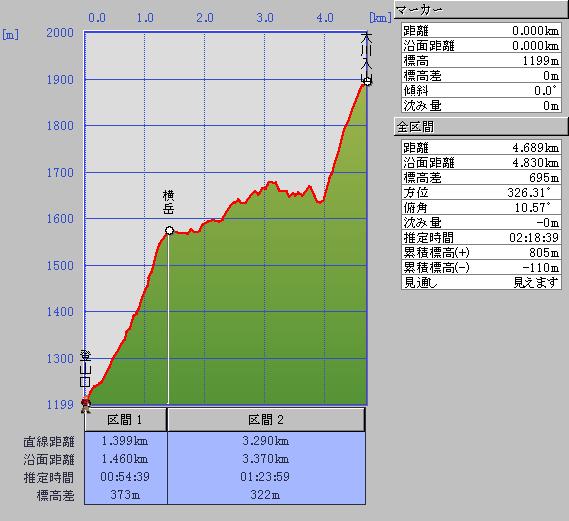Click the 区間 2 section header
The height and width of the screenshot is (521, 569).
(266, 420)
